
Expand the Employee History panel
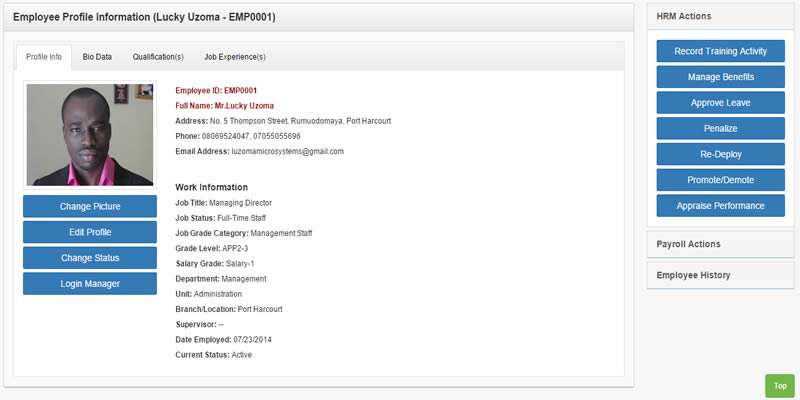(x=720, y=276)
